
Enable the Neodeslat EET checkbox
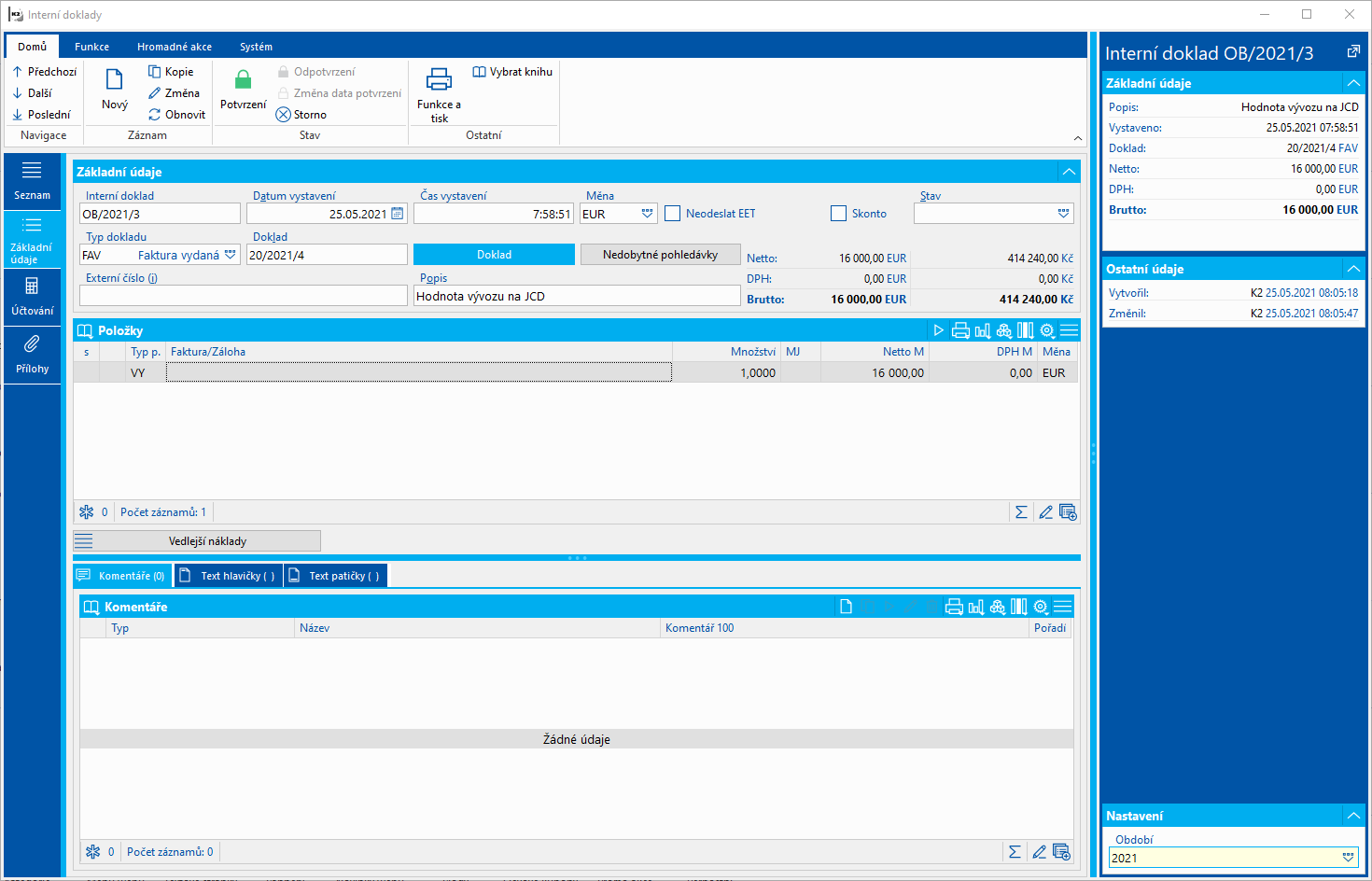(673, 214)
